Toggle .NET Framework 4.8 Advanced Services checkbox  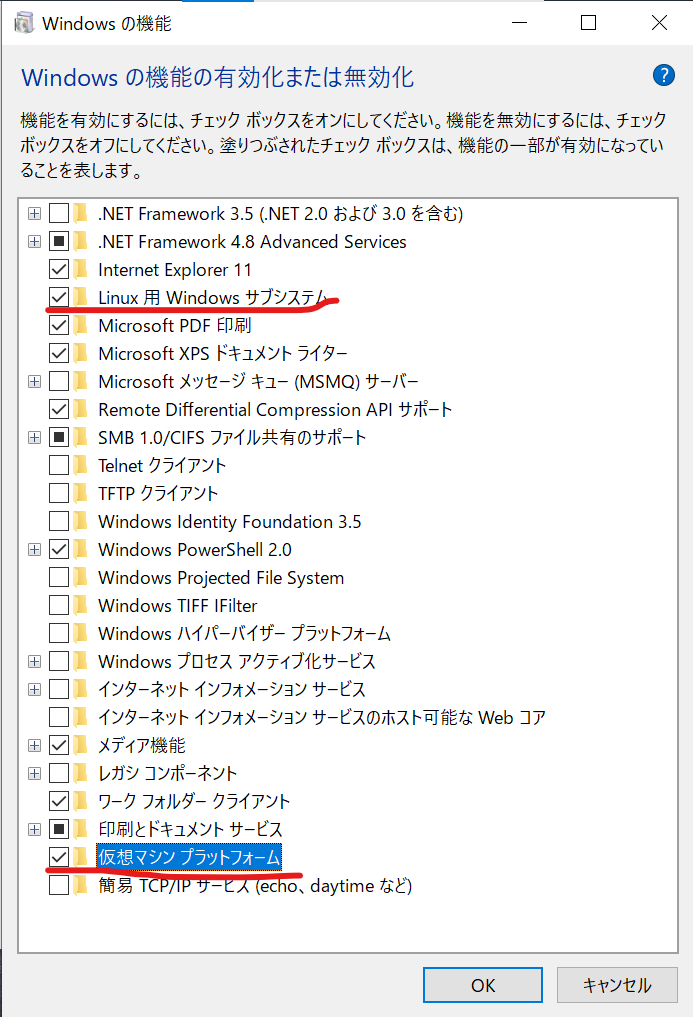click(59, 241)
